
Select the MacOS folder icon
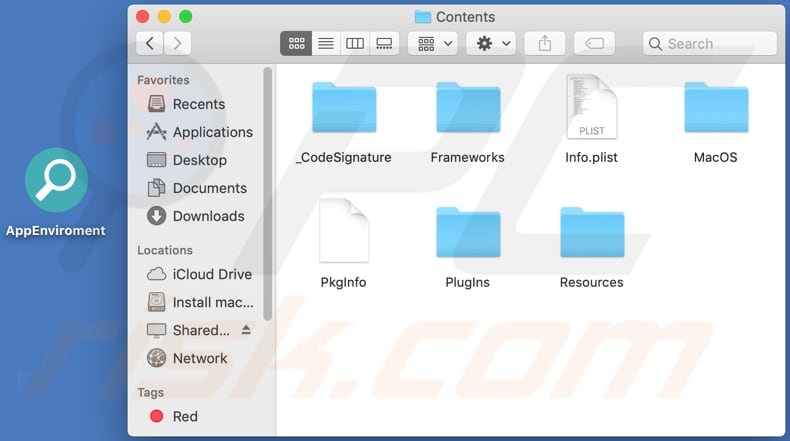pyautogui.click(x=716, y=107)
